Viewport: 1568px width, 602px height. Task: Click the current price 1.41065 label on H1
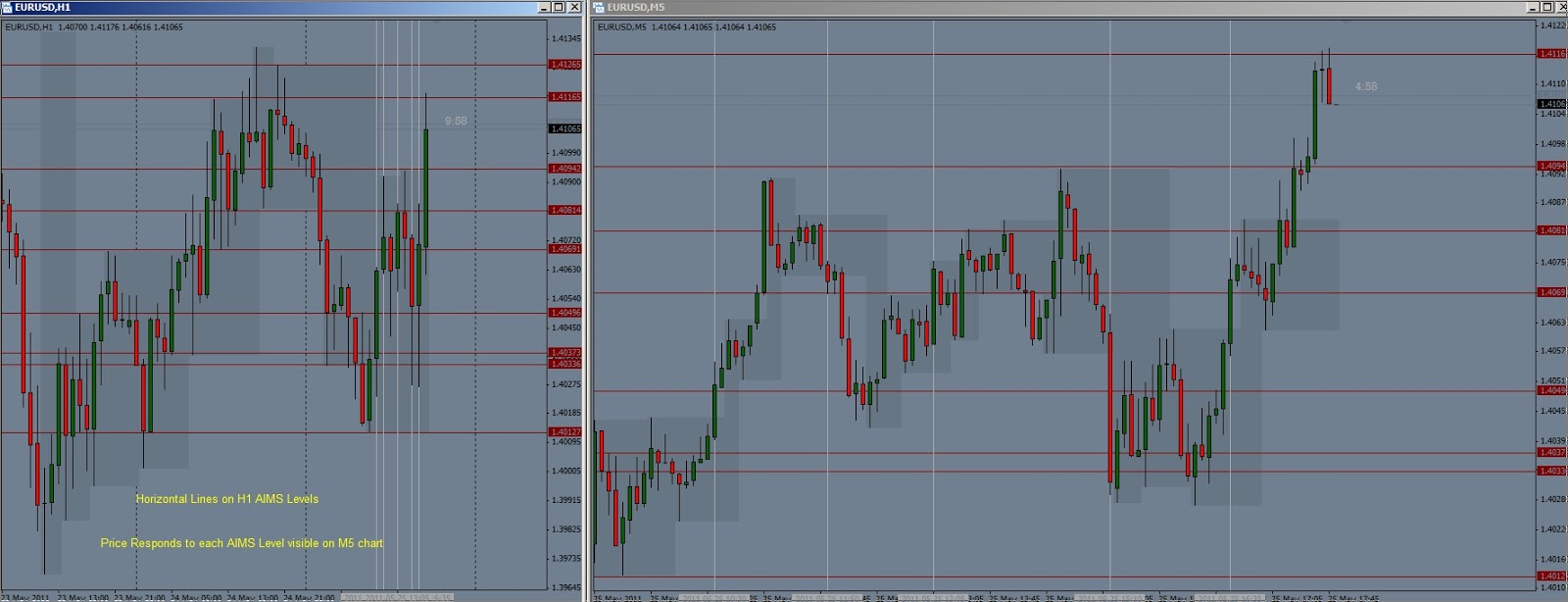(x=565, y=128)
